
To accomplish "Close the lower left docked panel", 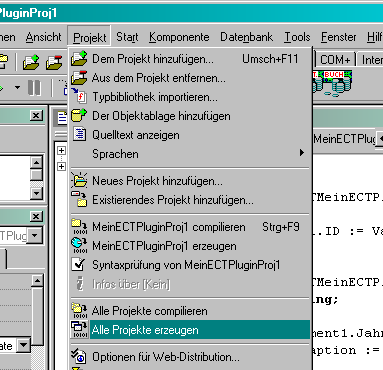I will (x=36, y=217).
